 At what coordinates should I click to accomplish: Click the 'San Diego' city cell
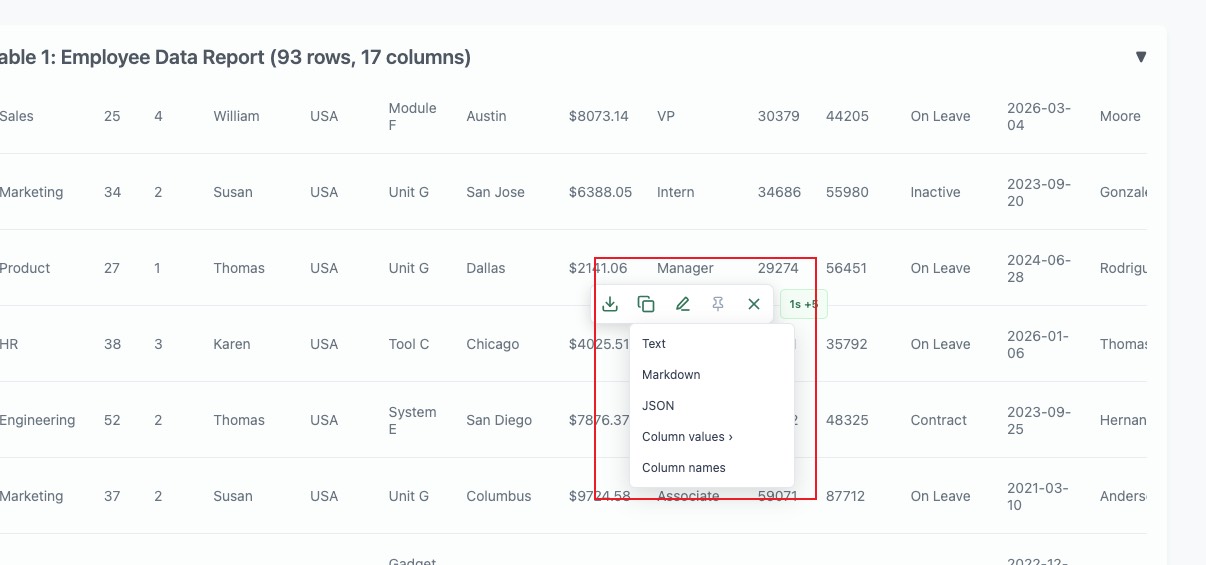499,420
